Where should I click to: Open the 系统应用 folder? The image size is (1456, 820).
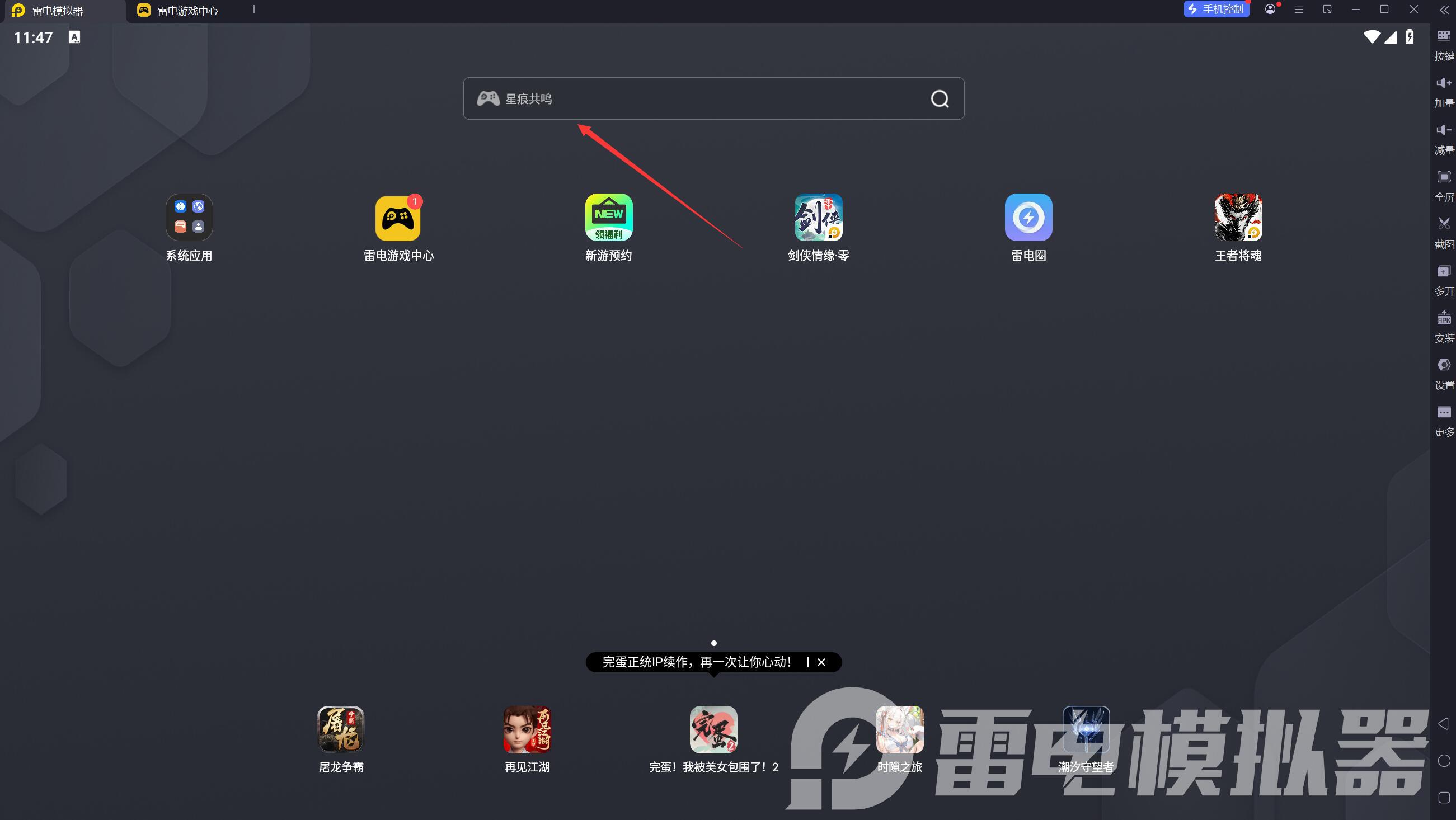pos(189,218)
